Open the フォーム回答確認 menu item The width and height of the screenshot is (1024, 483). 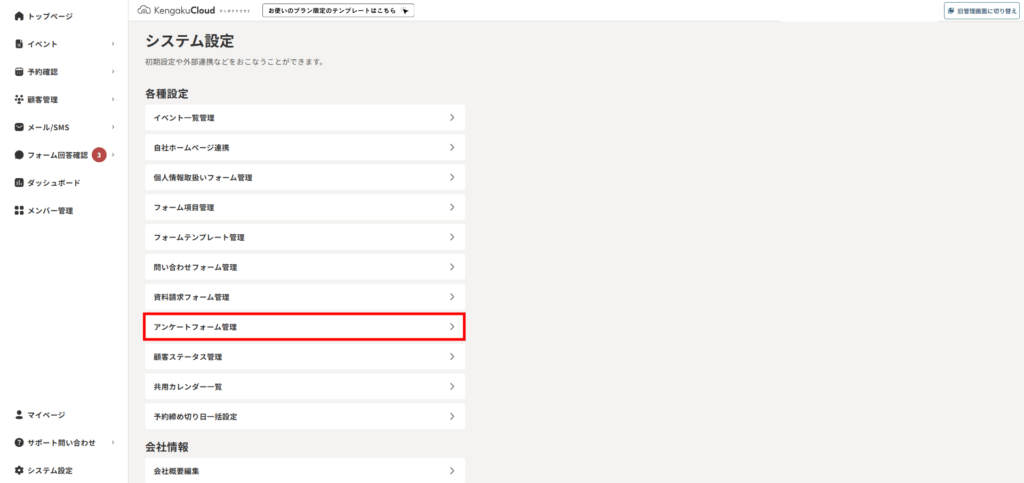click(x=58, y=155)
